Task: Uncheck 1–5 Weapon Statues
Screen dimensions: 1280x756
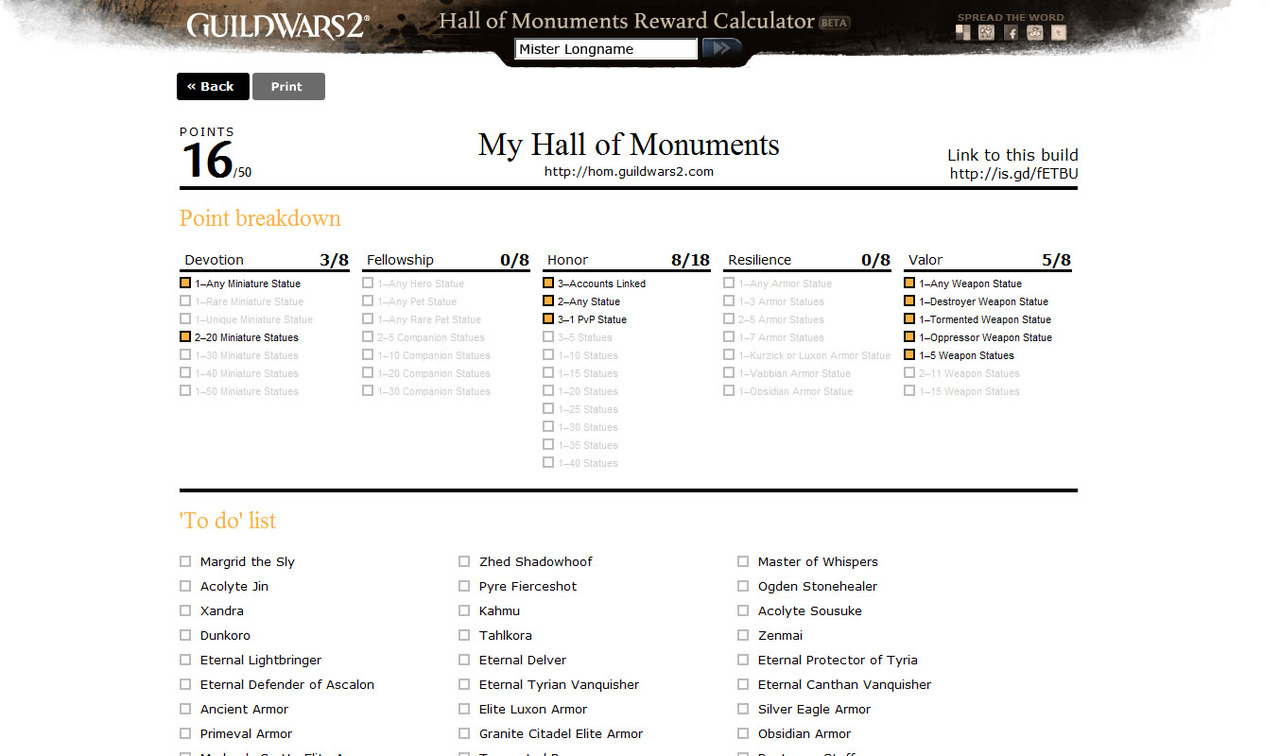Action: (910, 355)
